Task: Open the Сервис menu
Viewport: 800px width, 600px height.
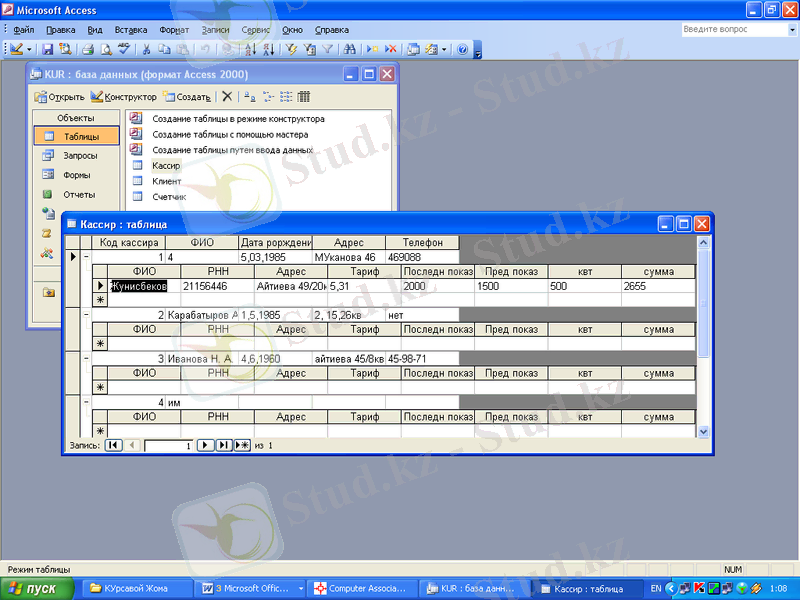Action: [x=256, y=30]
